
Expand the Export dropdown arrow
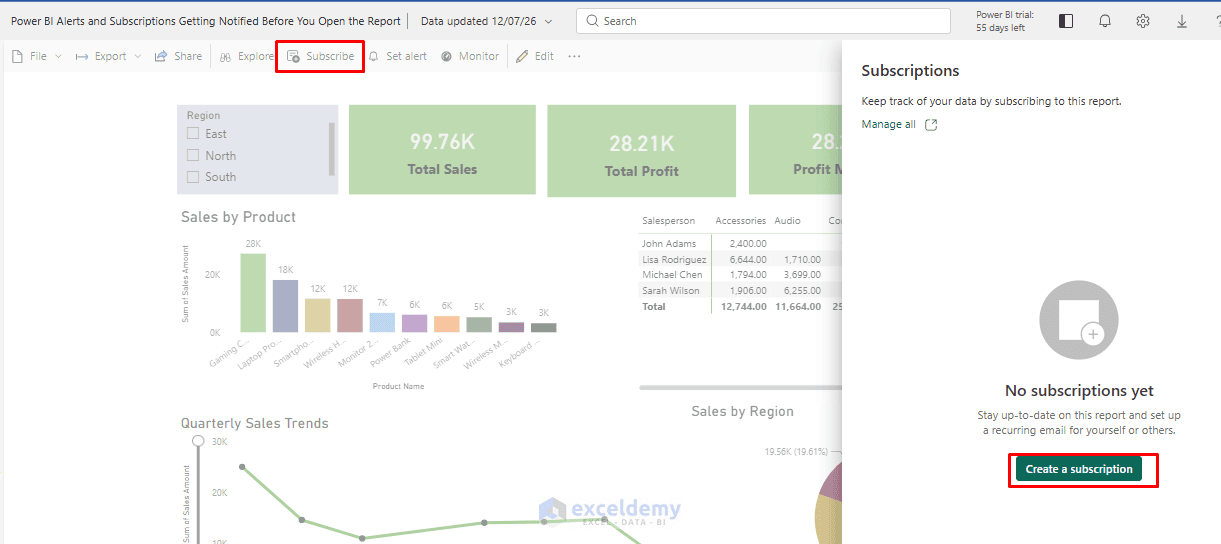(x=138, y=57)
